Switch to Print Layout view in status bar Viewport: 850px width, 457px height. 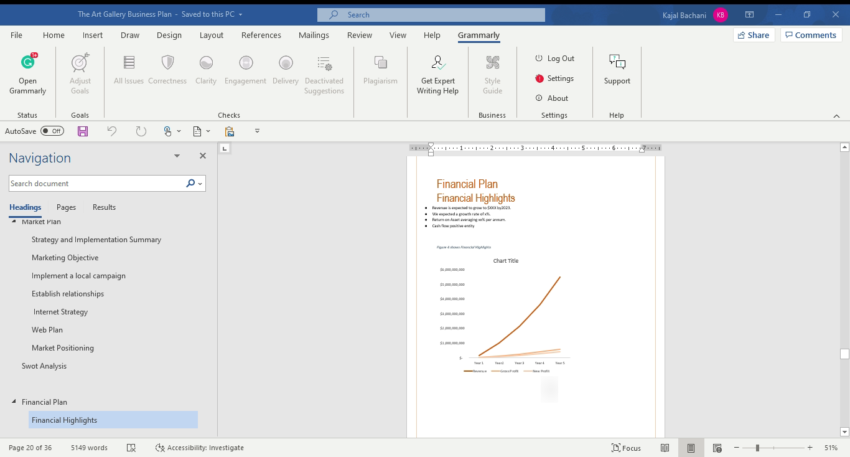tap(689, 448)
